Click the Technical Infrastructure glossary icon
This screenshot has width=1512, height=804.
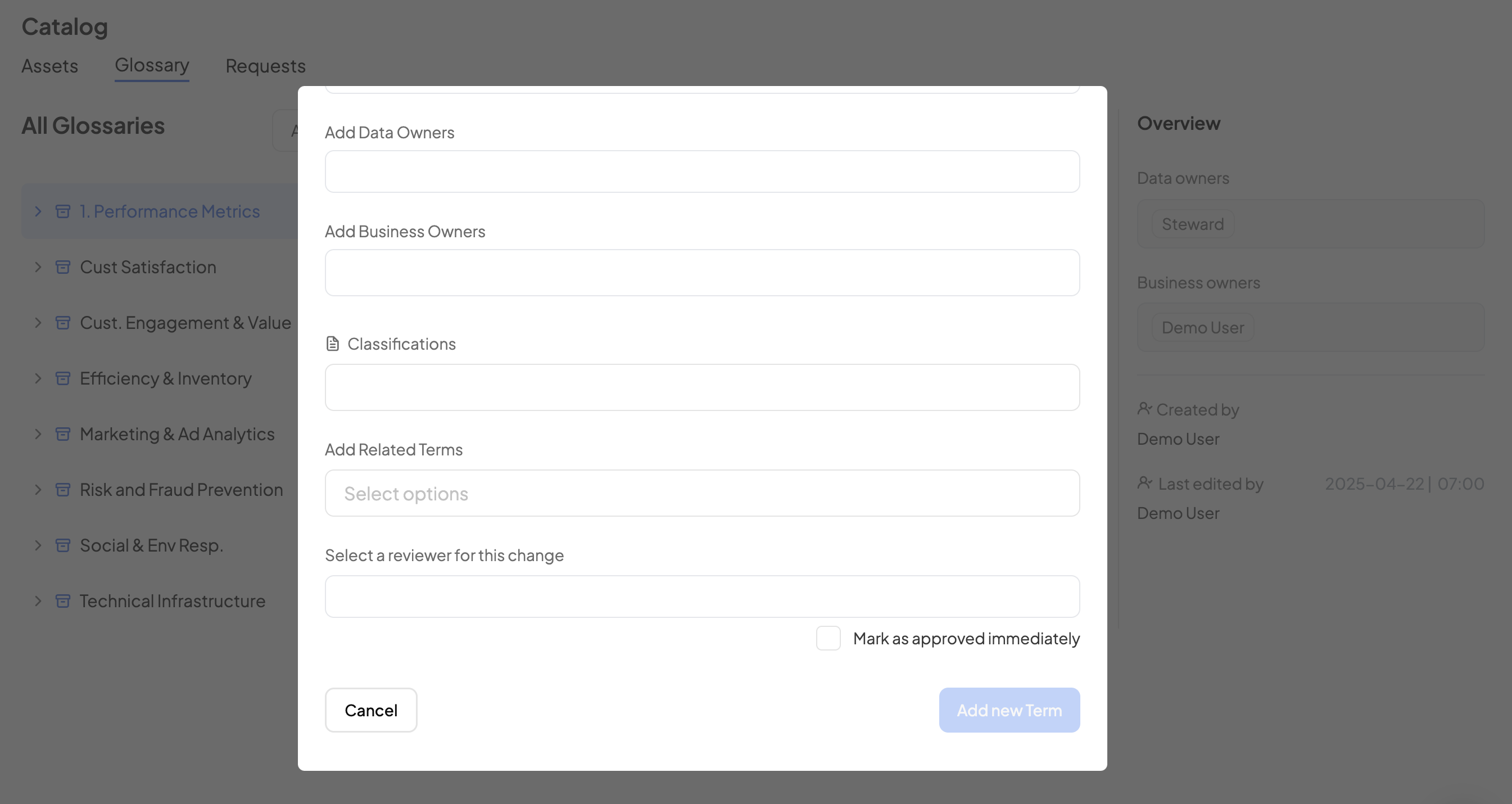63,601
